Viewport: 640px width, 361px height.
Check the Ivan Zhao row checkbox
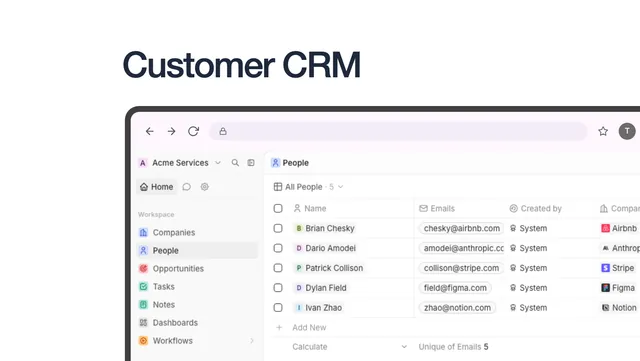click(x=278, y=308)
